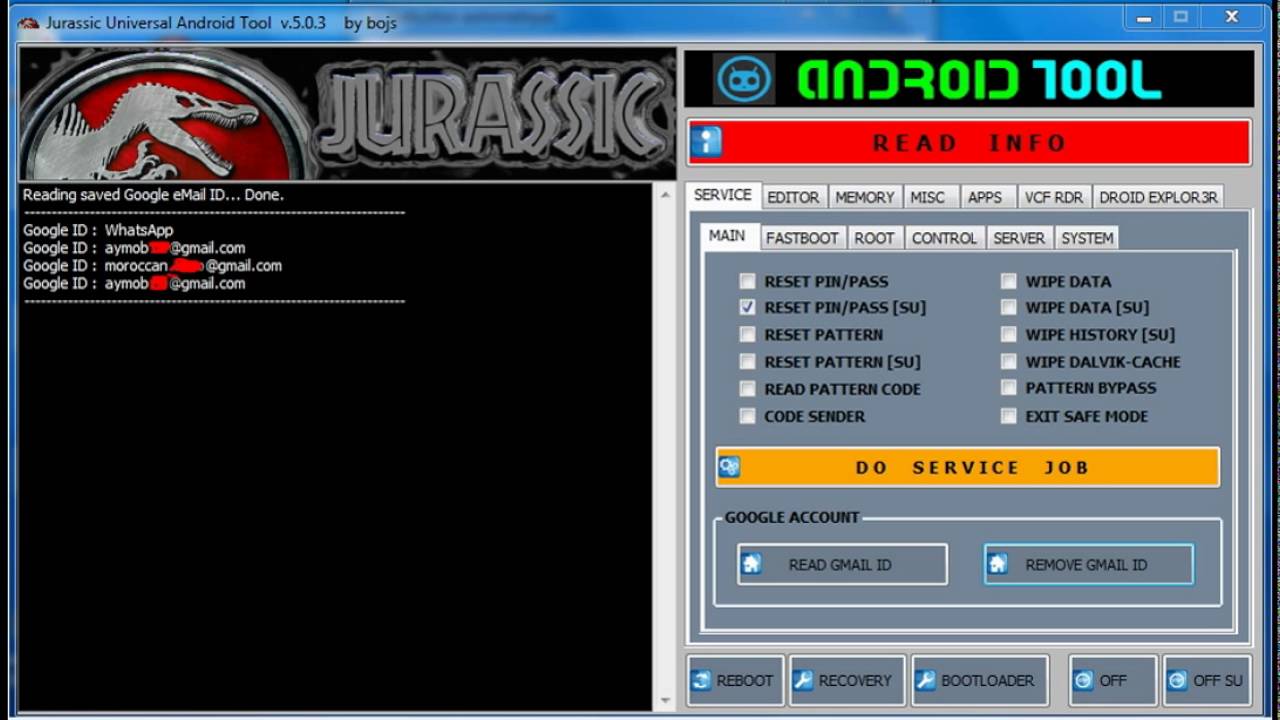Viewport: 1280px width, 720px height.
Task: Click the OFF SU power icon
Action: (x=1178, y=680)
